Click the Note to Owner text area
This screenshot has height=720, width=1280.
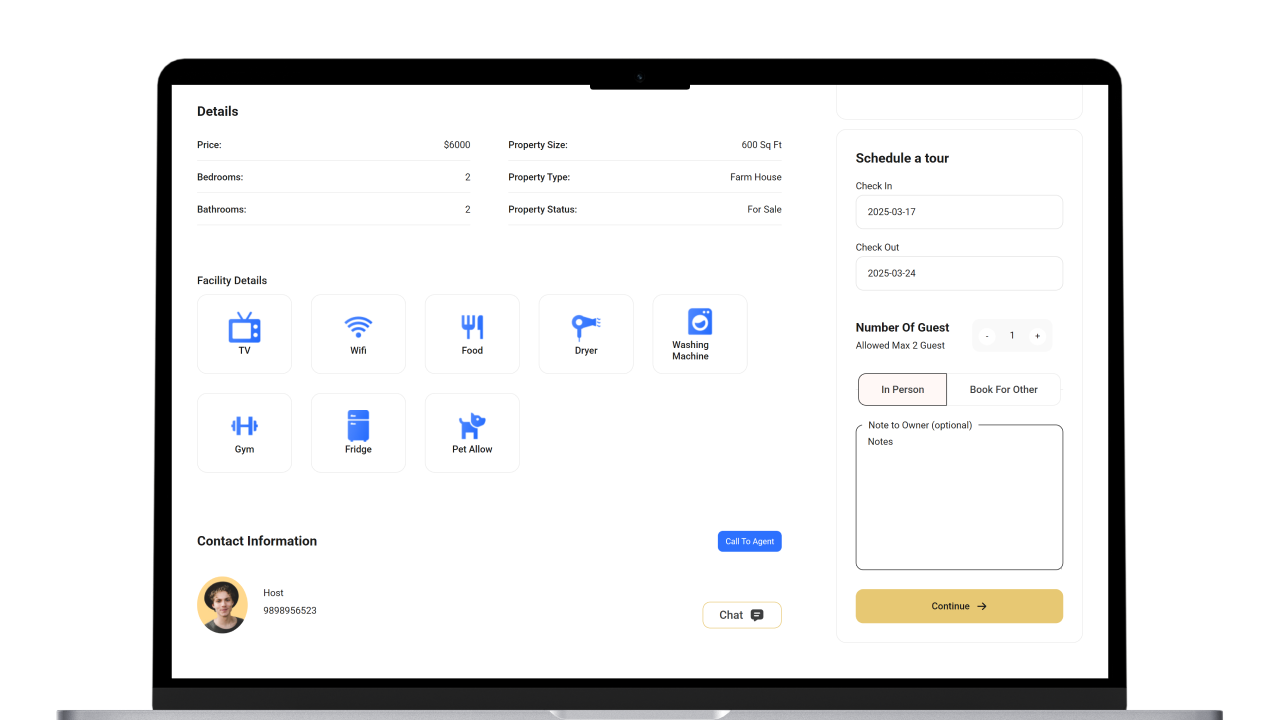click(959, 497)
